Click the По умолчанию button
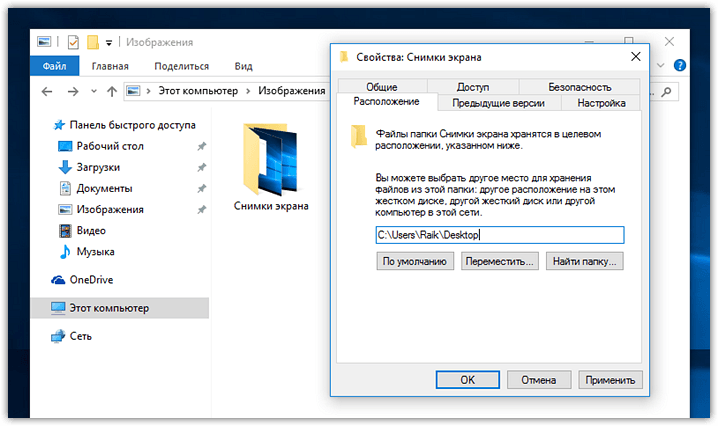 tap(415, 261)
